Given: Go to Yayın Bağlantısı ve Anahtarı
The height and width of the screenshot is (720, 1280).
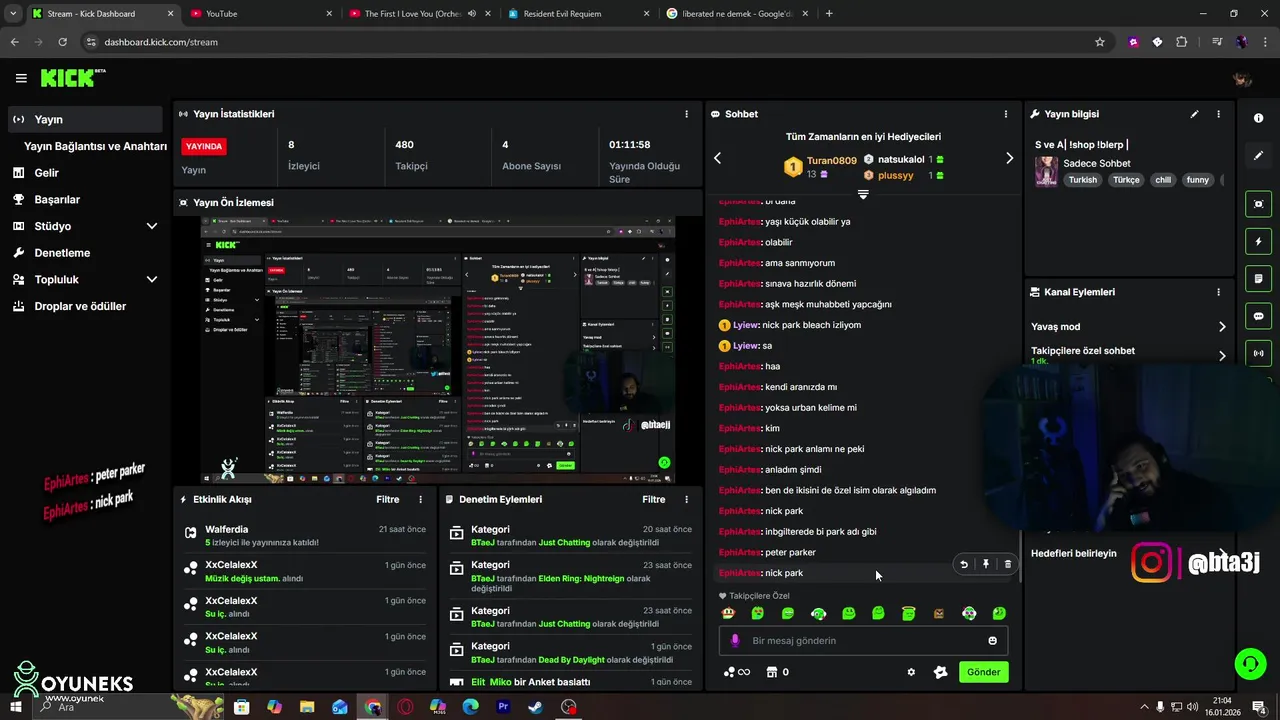Looking at the screenshot, I should coord(95,146).
